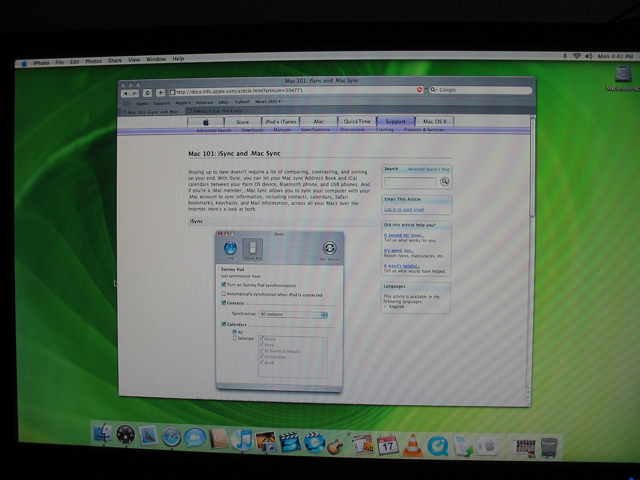The width and height of the screenshot is (640, 480).
Task: Open the volume control in menu bar
Action: click(x=589, y=56)
